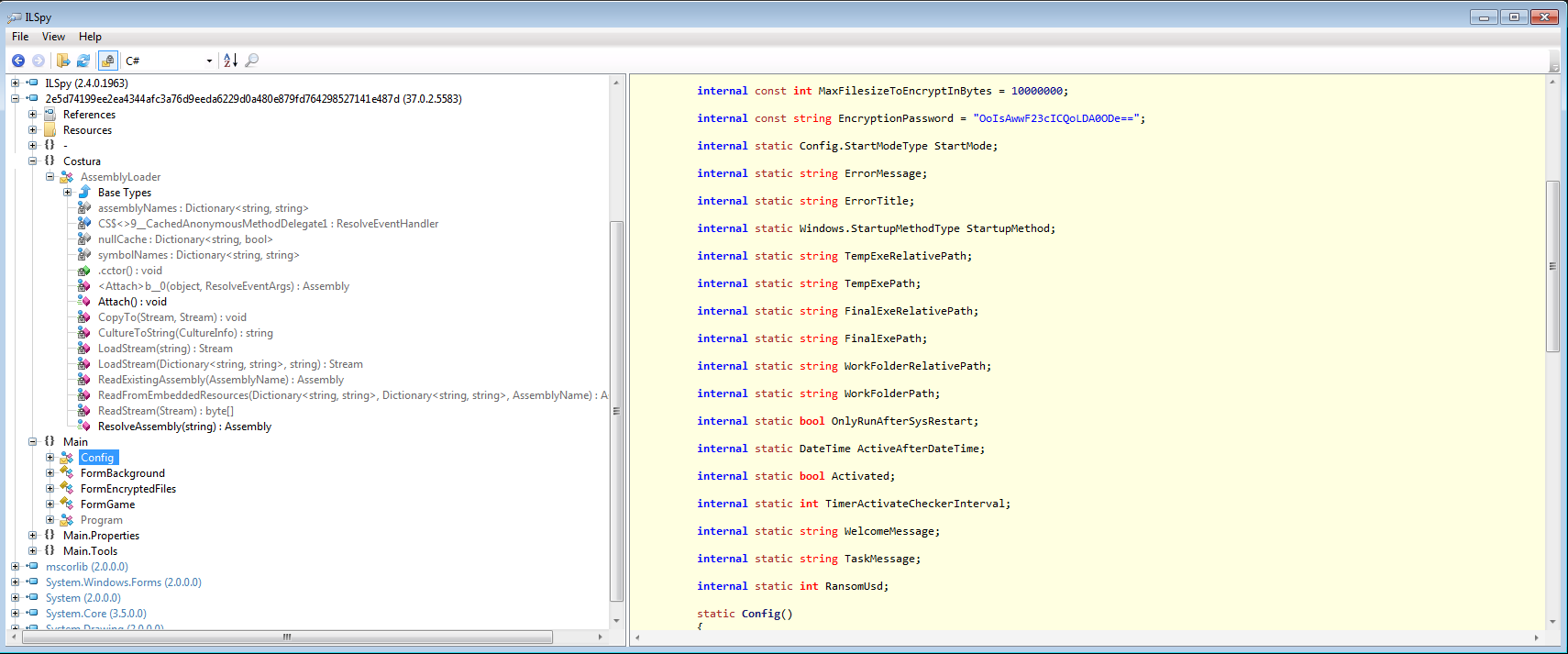Open the View menu
The height and width of the screenshot is (654, 1568).
(53, 37)
